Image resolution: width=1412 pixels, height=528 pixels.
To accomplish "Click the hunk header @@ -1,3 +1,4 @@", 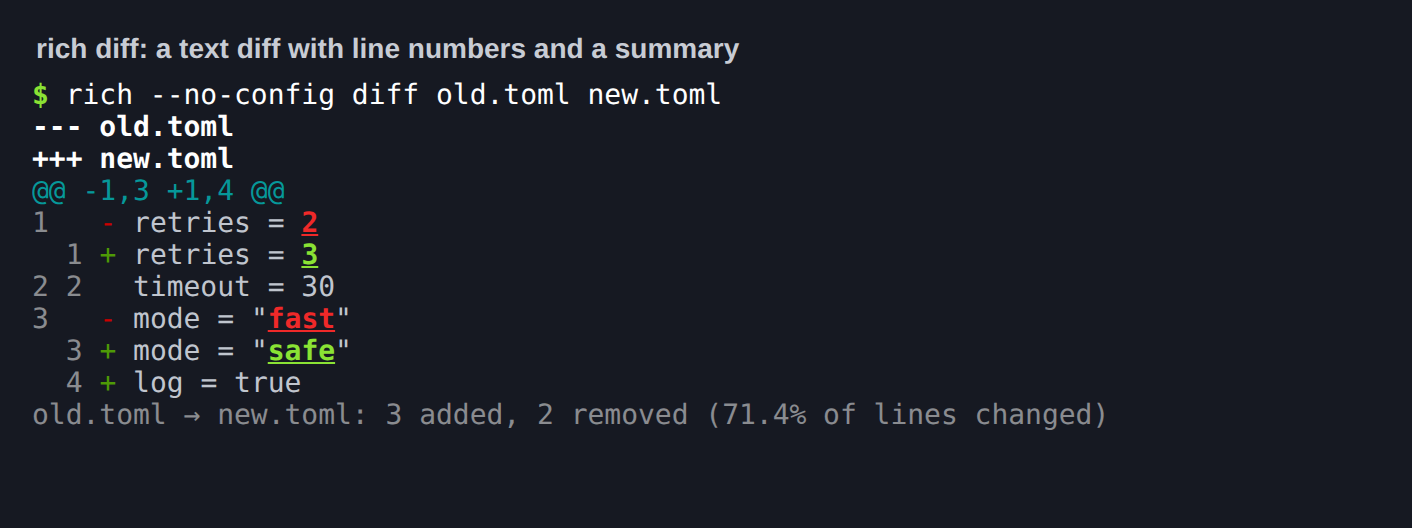I will [158, 191].
